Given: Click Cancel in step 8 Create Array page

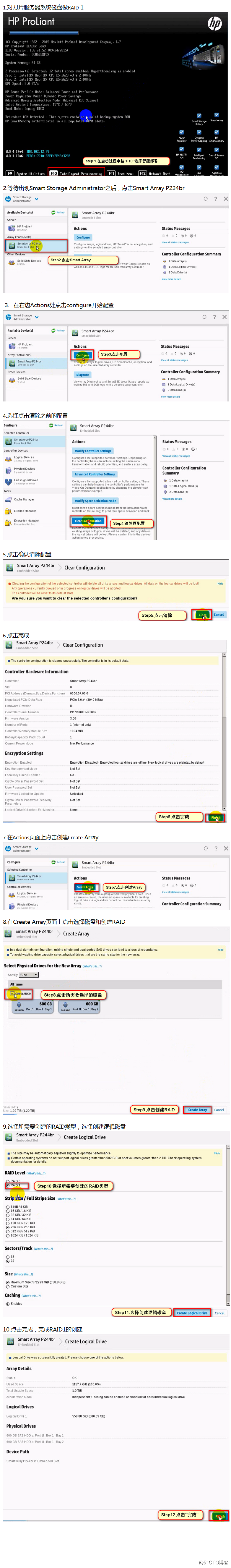Looking at the screenshot, I should point(219,1110).
